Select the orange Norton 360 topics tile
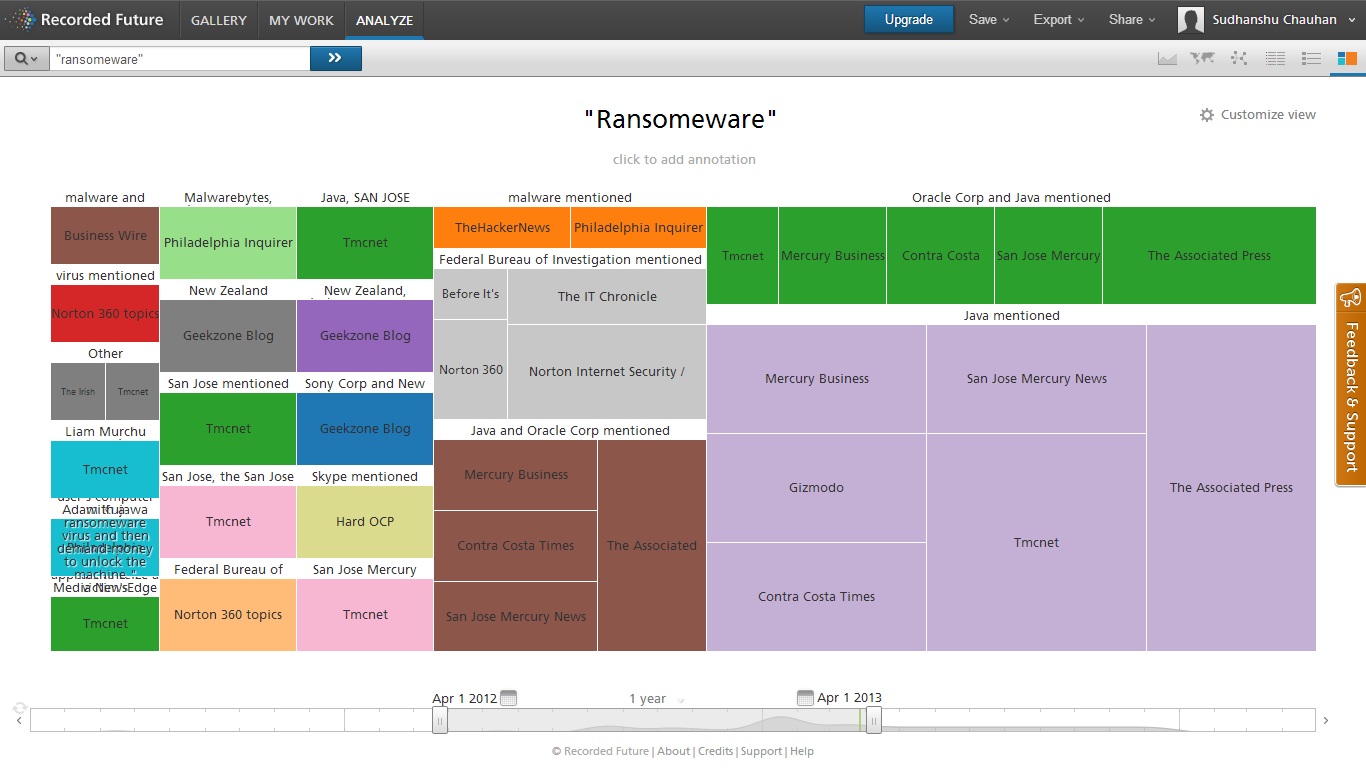The width and height of the screenshot is (1366, 768). point(228,614)
